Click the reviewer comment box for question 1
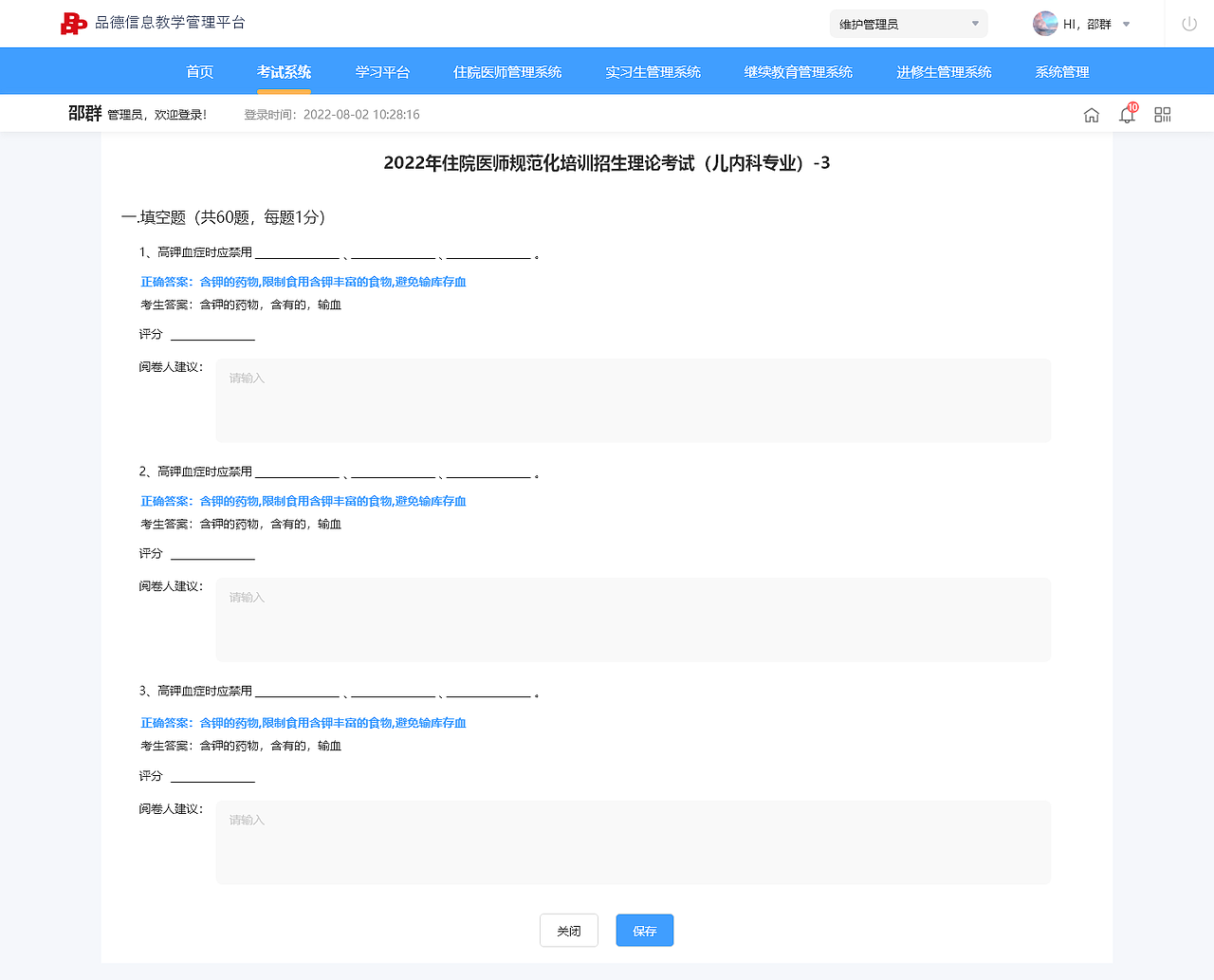This screenshot has height=980, width=1214. tap(633, 399)
